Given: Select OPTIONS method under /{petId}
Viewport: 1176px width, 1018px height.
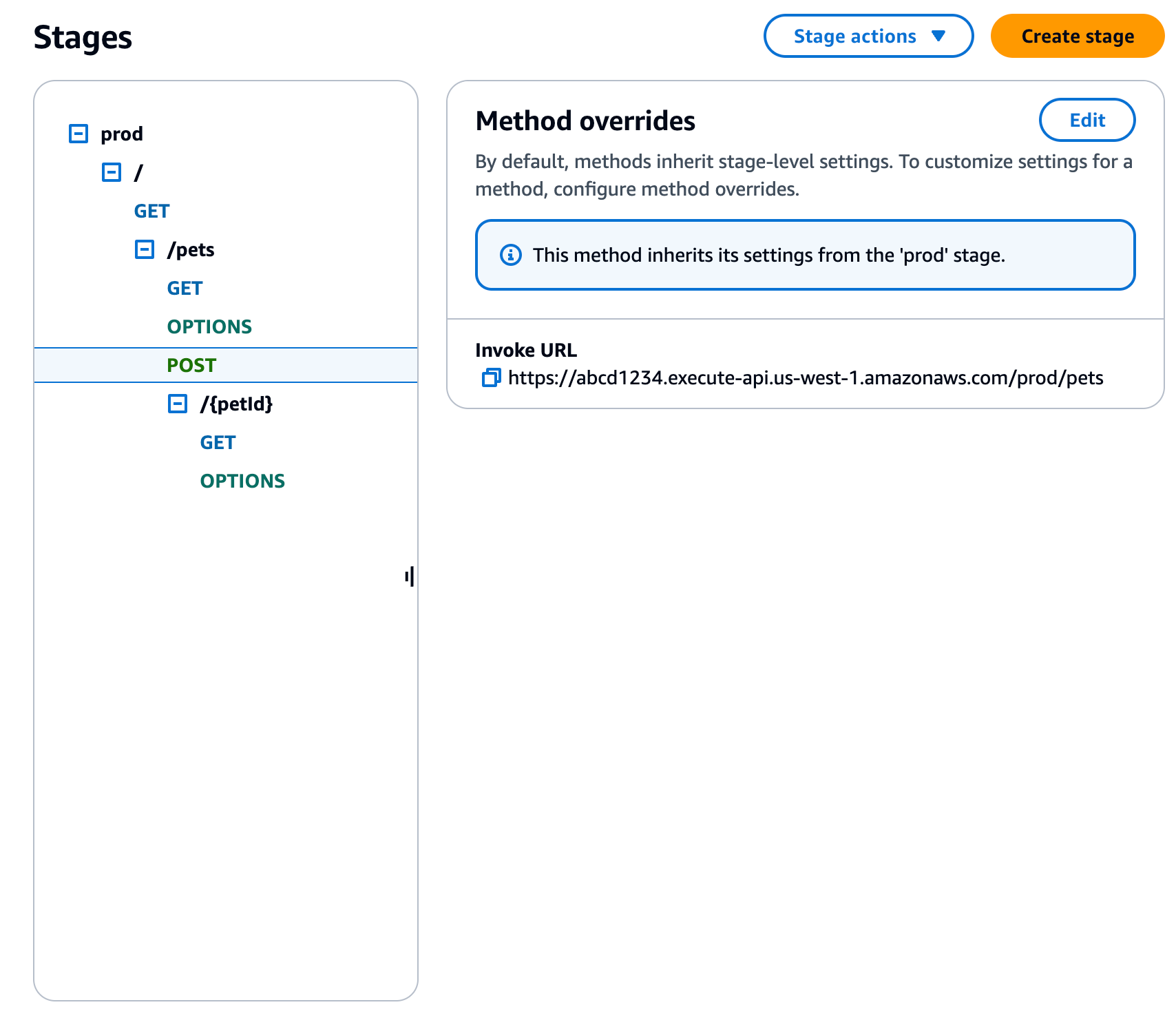Looking at the screenshot, I should coord(242,481).
